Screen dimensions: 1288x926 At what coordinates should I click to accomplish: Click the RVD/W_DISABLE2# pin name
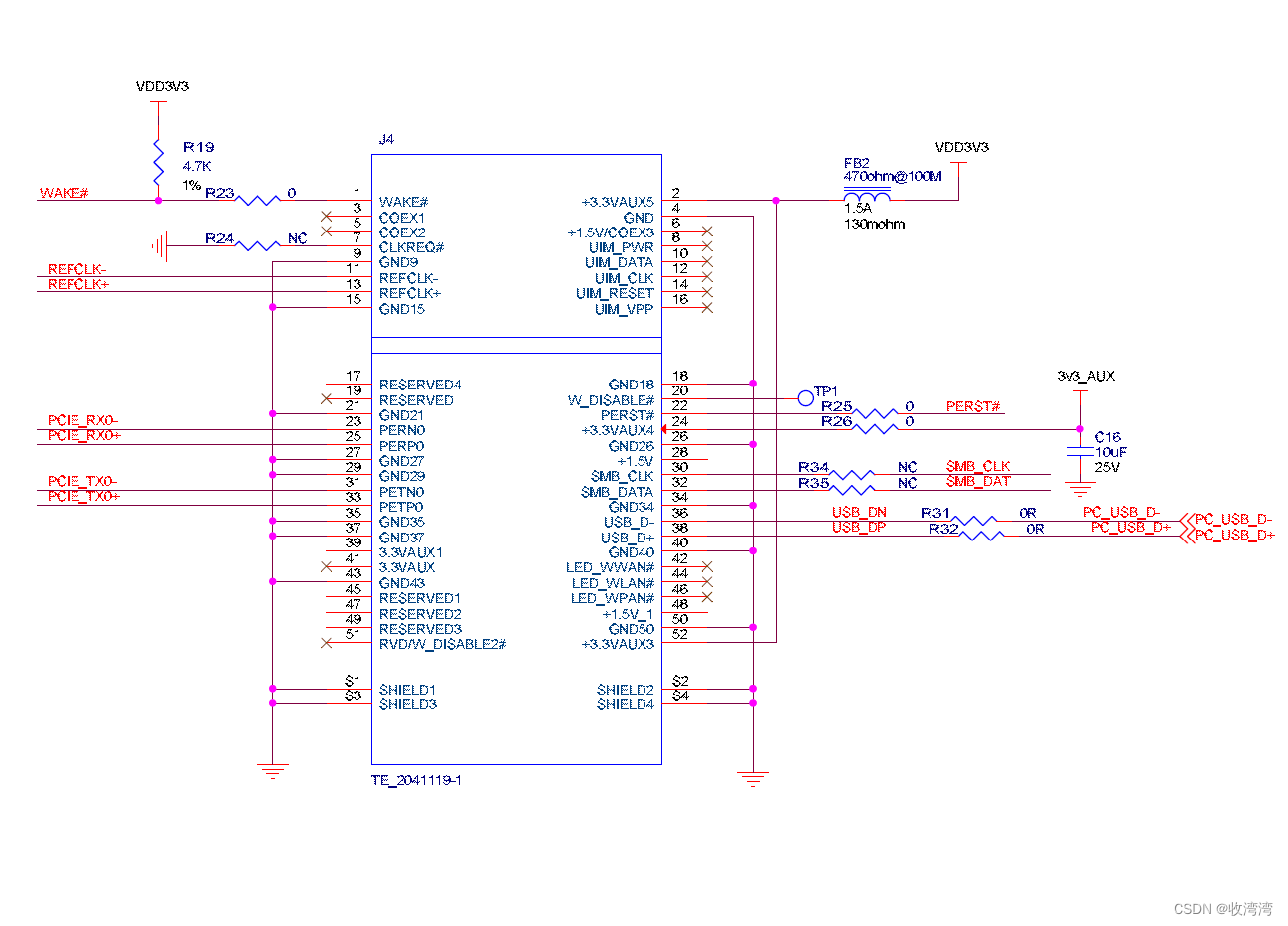coord(443,644)
